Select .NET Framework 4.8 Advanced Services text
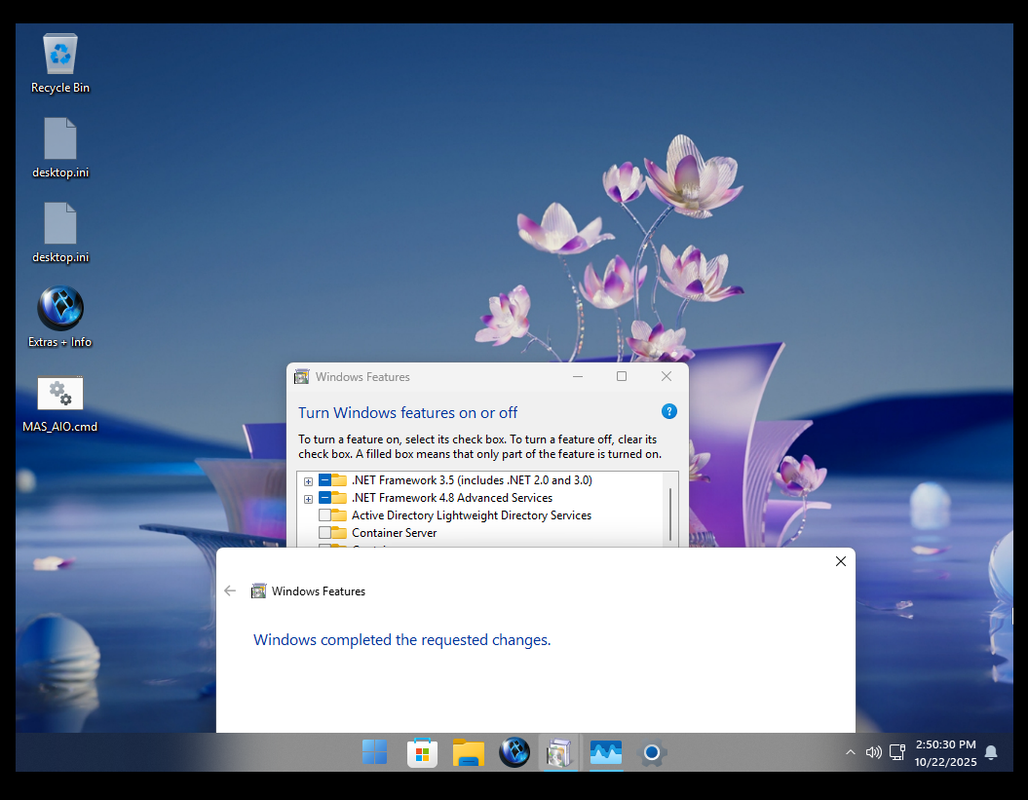 coord(452,498)
